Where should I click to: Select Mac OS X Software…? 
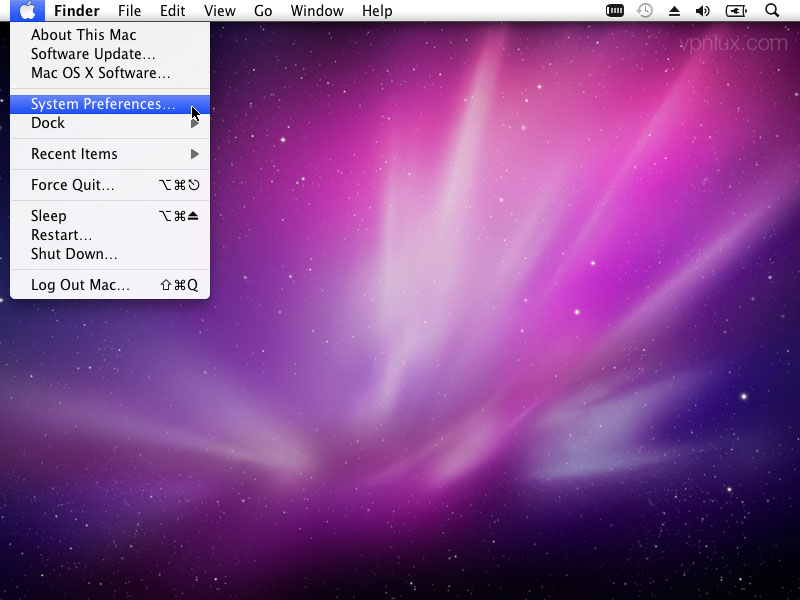[110, 72]
